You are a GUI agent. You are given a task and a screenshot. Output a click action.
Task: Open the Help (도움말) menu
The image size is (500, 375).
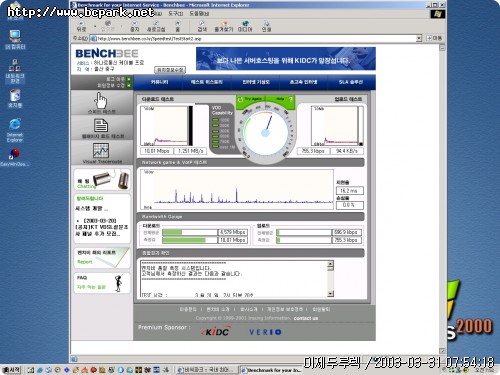pyautogui.click(x=199, y=13)
